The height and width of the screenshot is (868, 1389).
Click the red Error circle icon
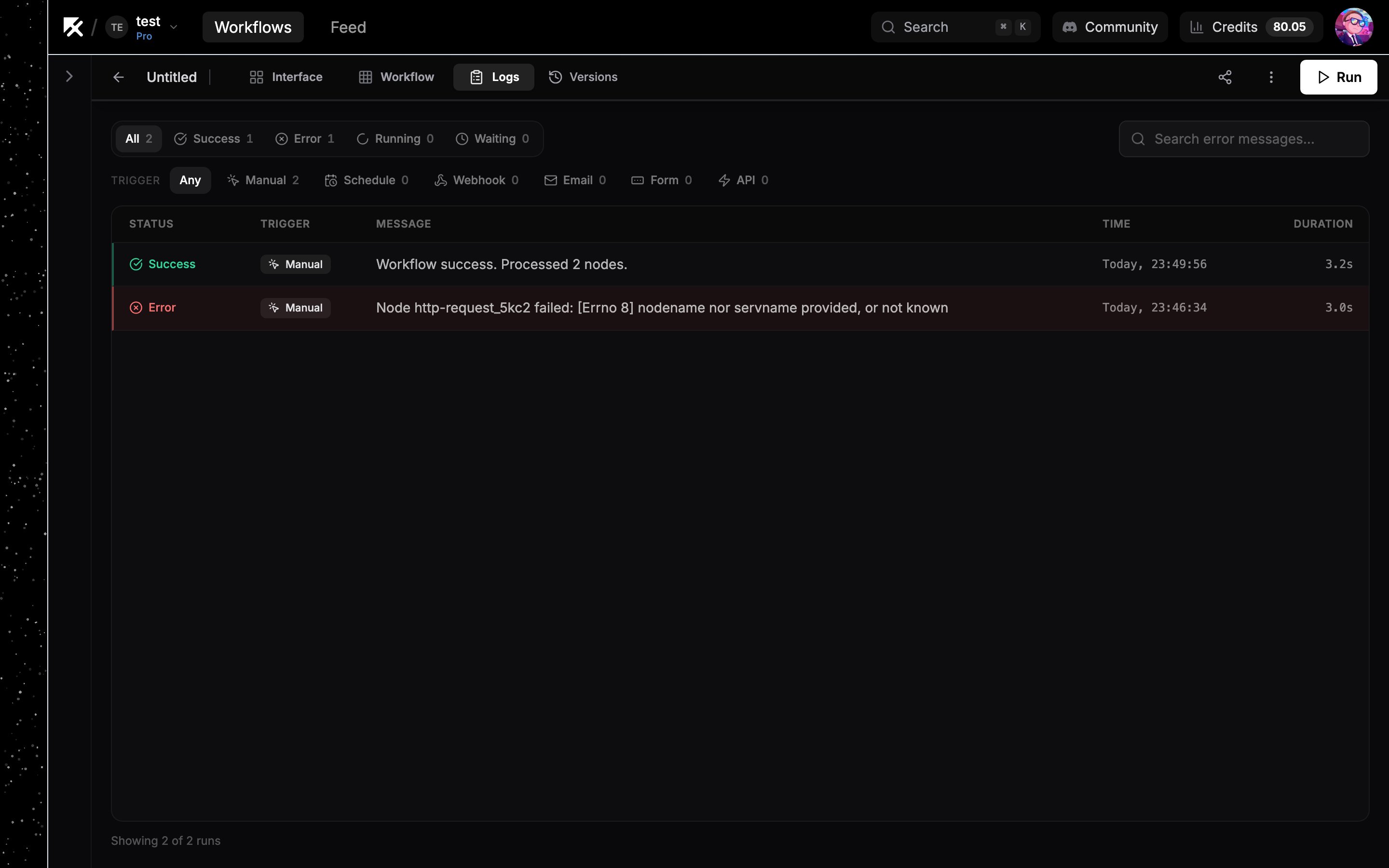click(136, 308)
